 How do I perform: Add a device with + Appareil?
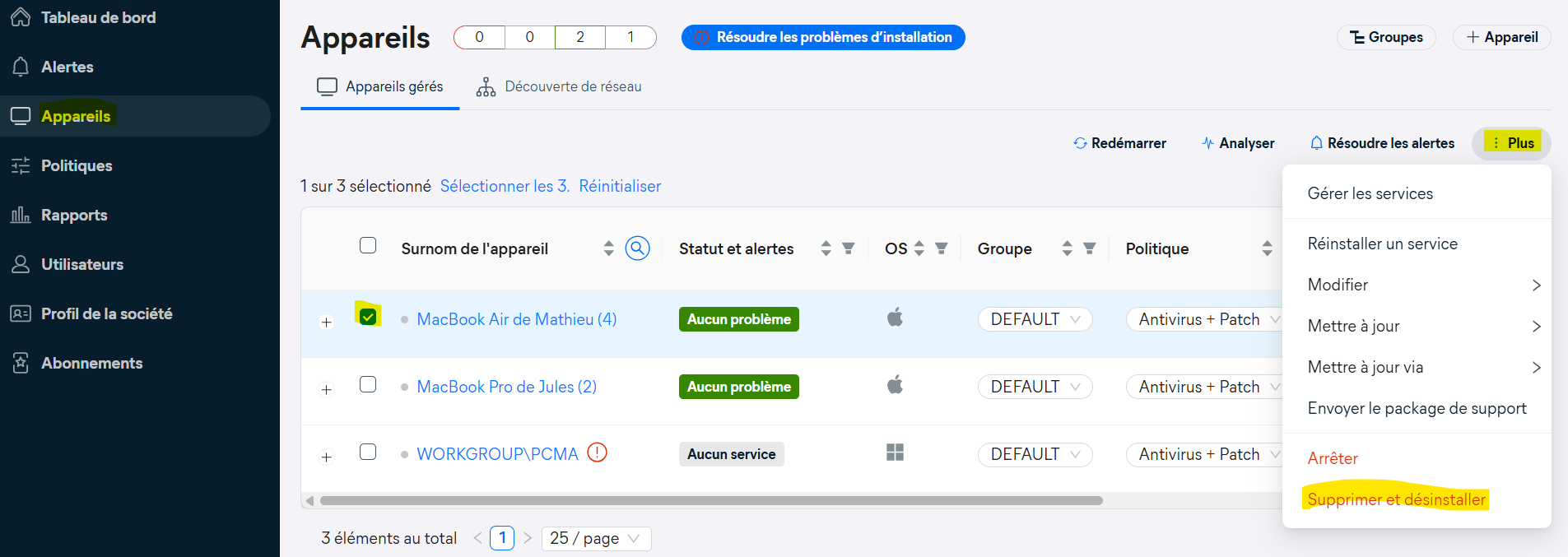pos(1502,37)
